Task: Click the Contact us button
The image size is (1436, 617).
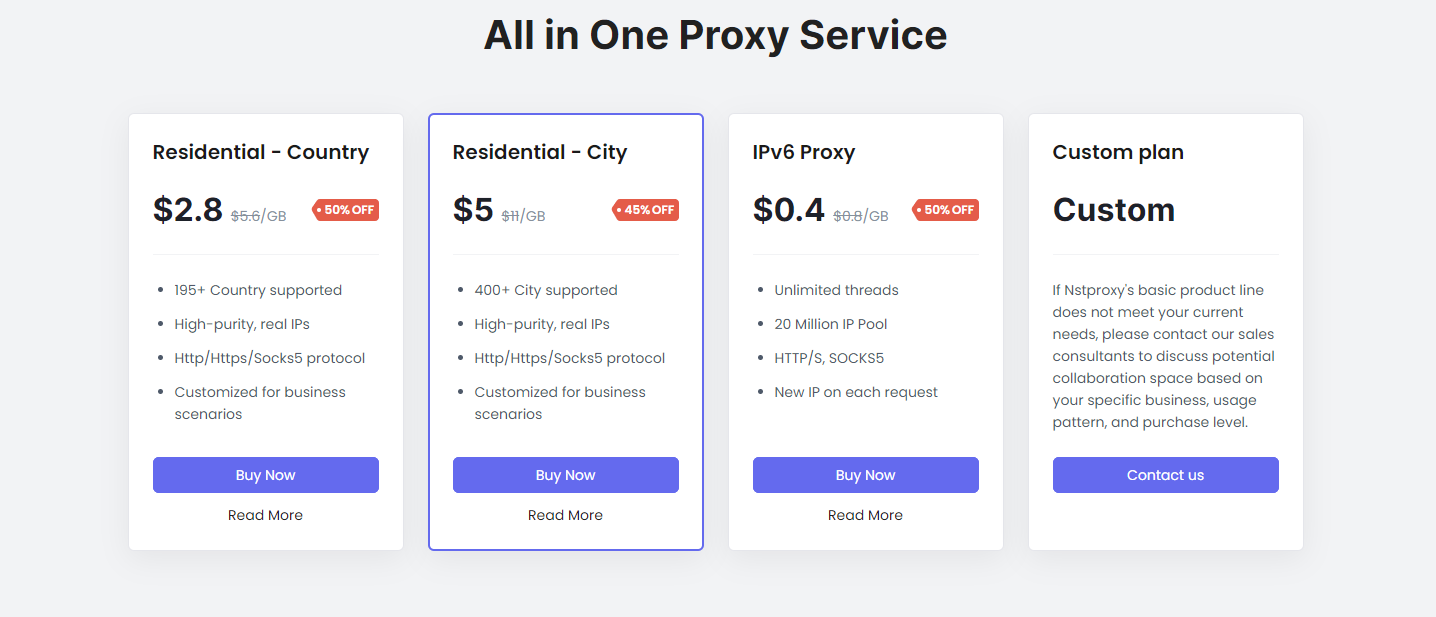Action: click(1165, 475)
